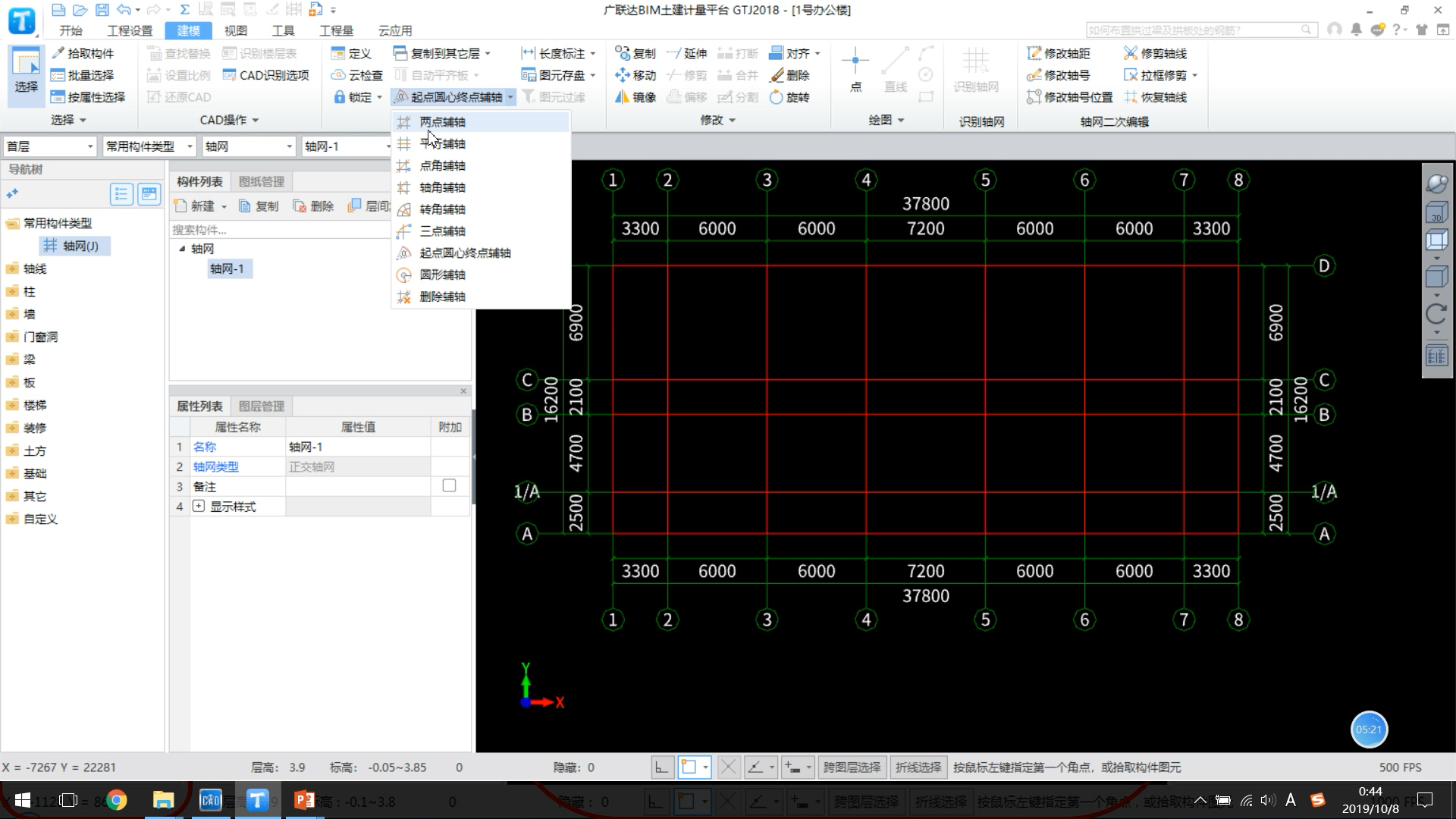Toggle the X cross snap icon in status bar
This screenshot has width=1456, height=819.
(728, 767)
